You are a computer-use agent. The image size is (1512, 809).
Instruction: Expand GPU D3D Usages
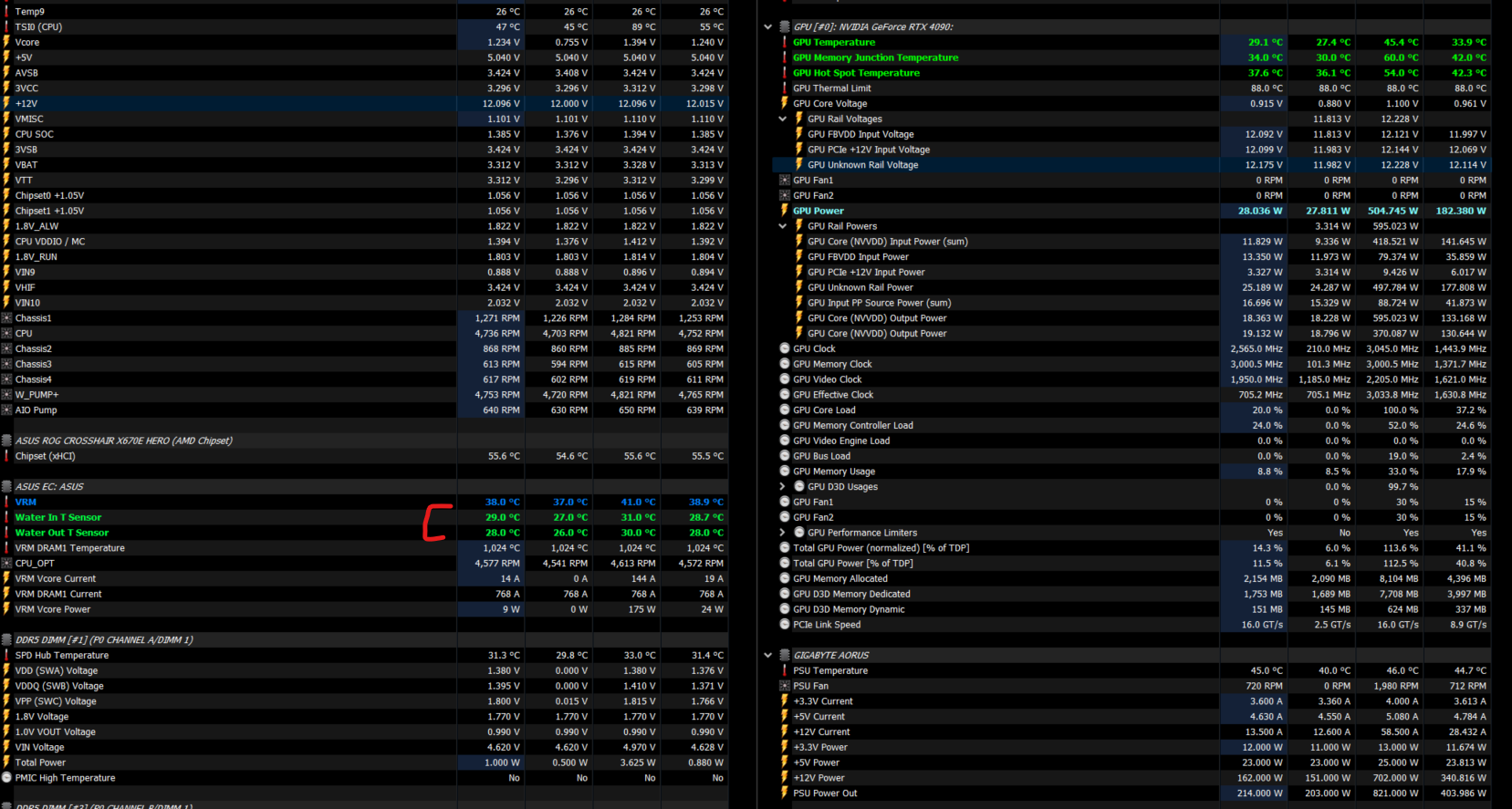tap(782, 486)
